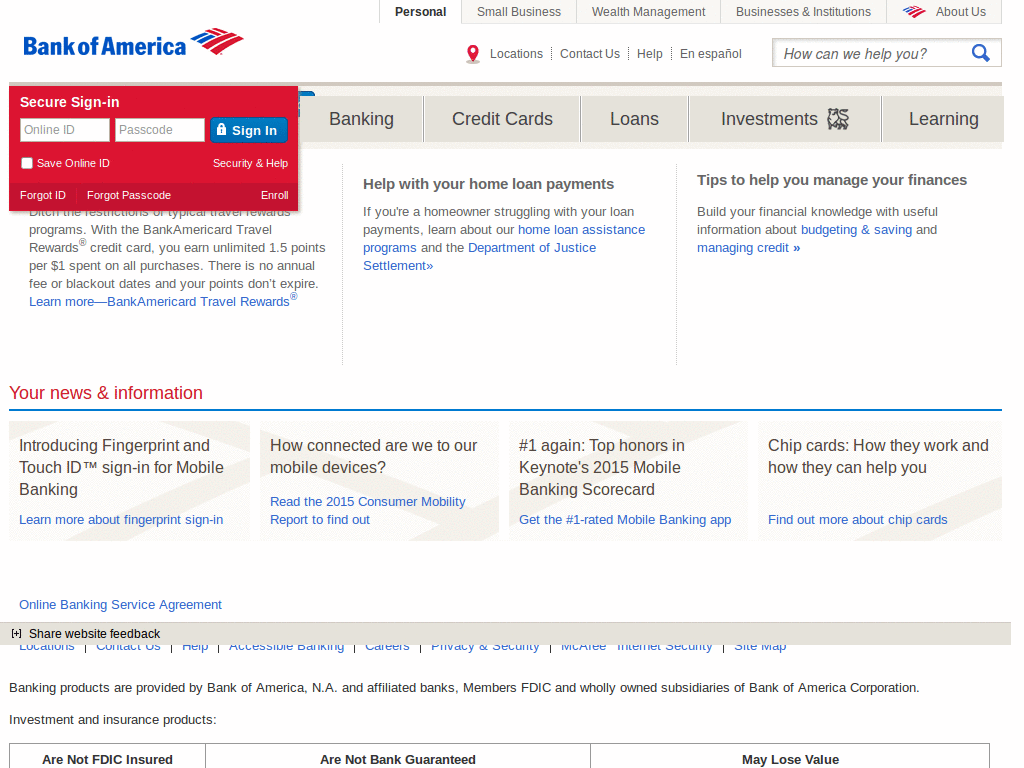Open the Wealth Management tab

pyautogui.click(x=648, y=12)
